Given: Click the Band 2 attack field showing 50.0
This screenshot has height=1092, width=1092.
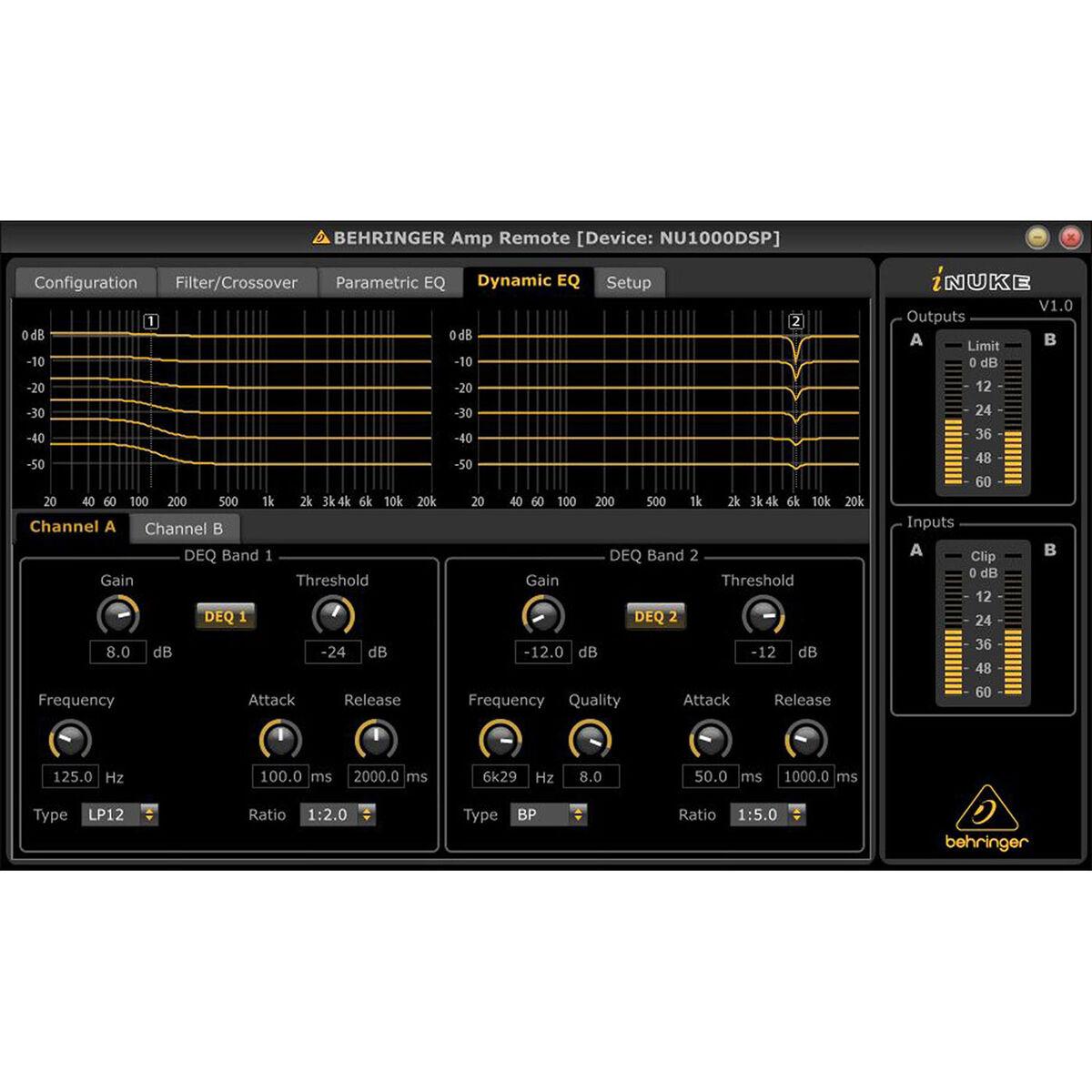Looking at the screenshot, I should (x=711, y=776).
